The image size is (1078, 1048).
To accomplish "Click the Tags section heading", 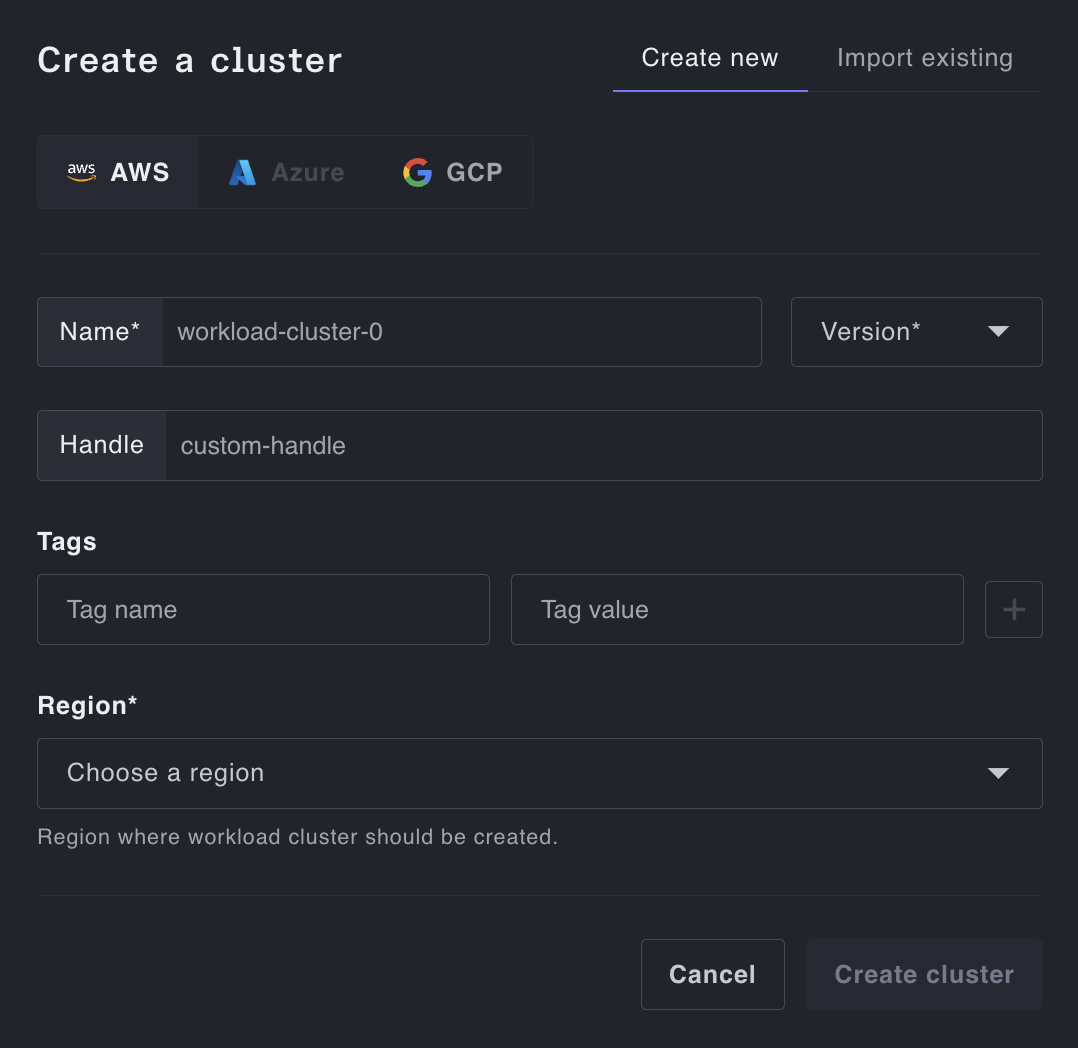I will 67,541.
